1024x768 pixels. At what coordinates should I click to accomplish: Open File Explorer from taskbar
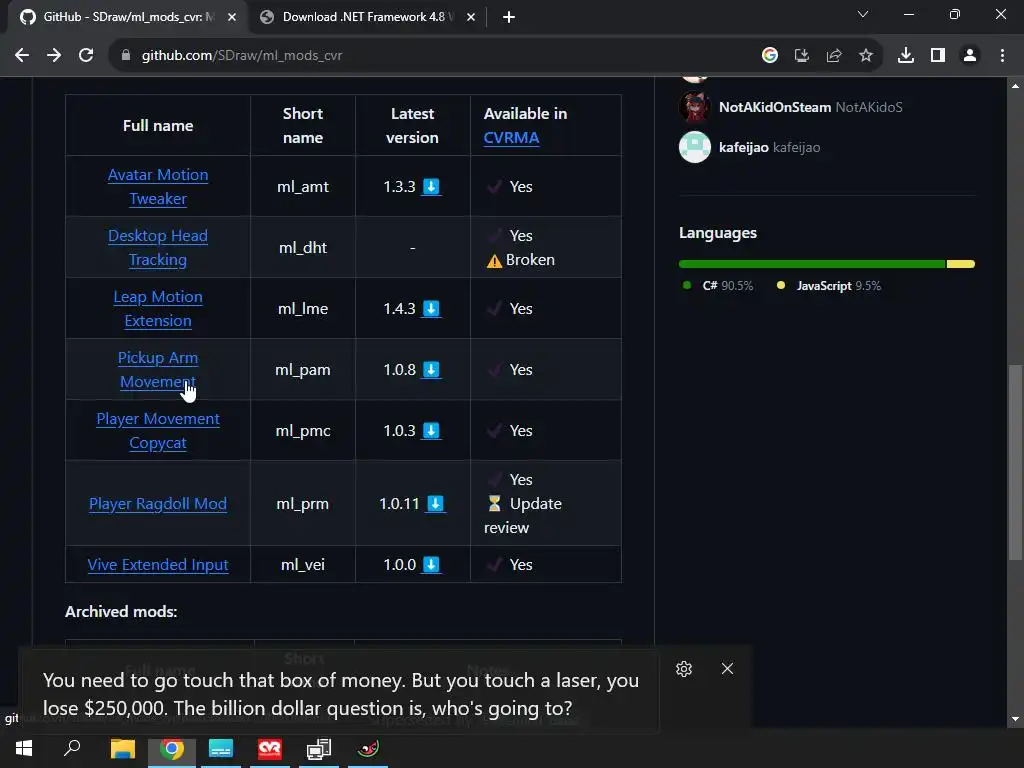click(122, 749)
